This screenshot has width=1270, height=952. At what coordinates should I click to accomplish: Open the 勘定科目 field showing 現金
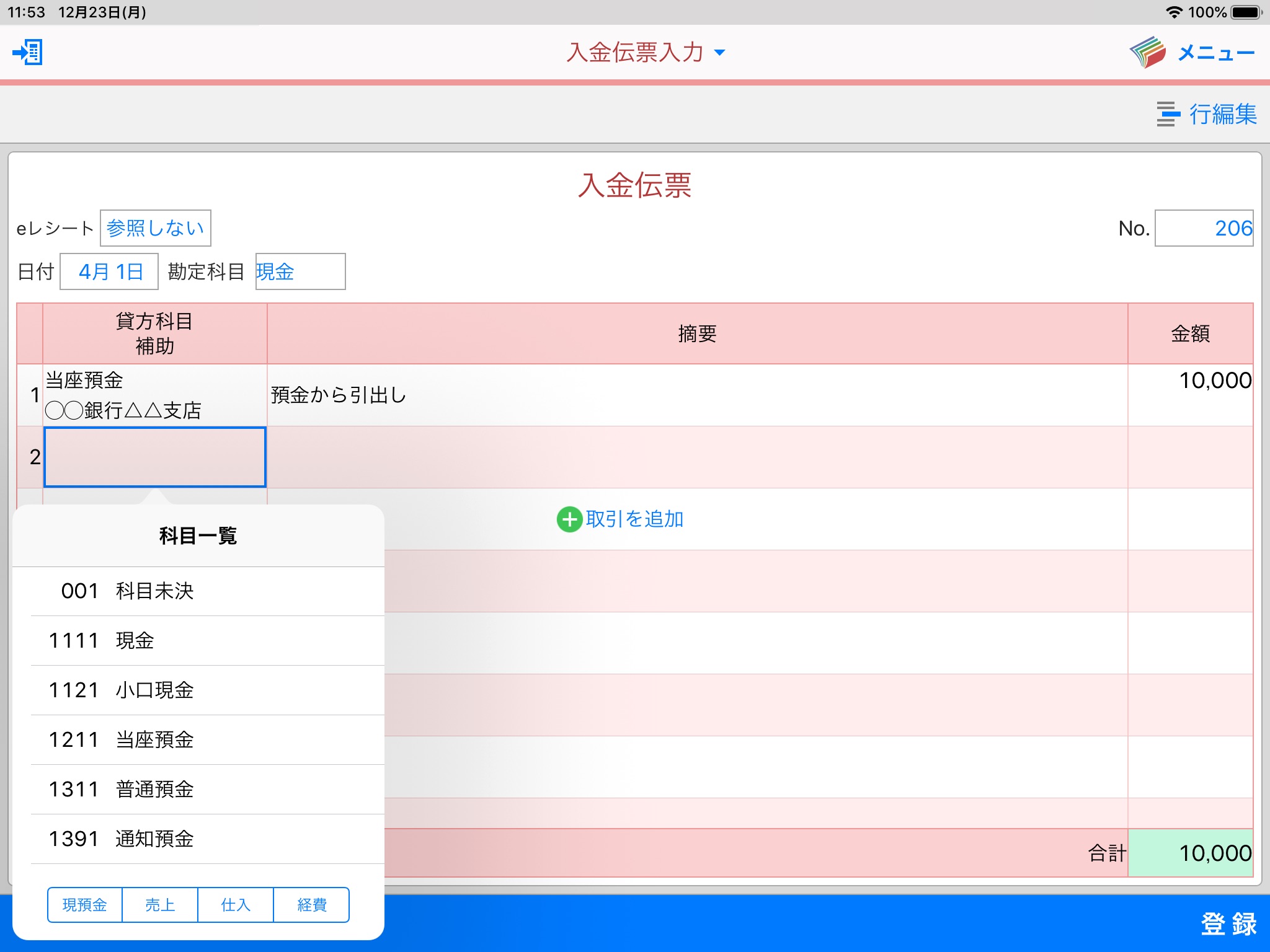point(301,271)
